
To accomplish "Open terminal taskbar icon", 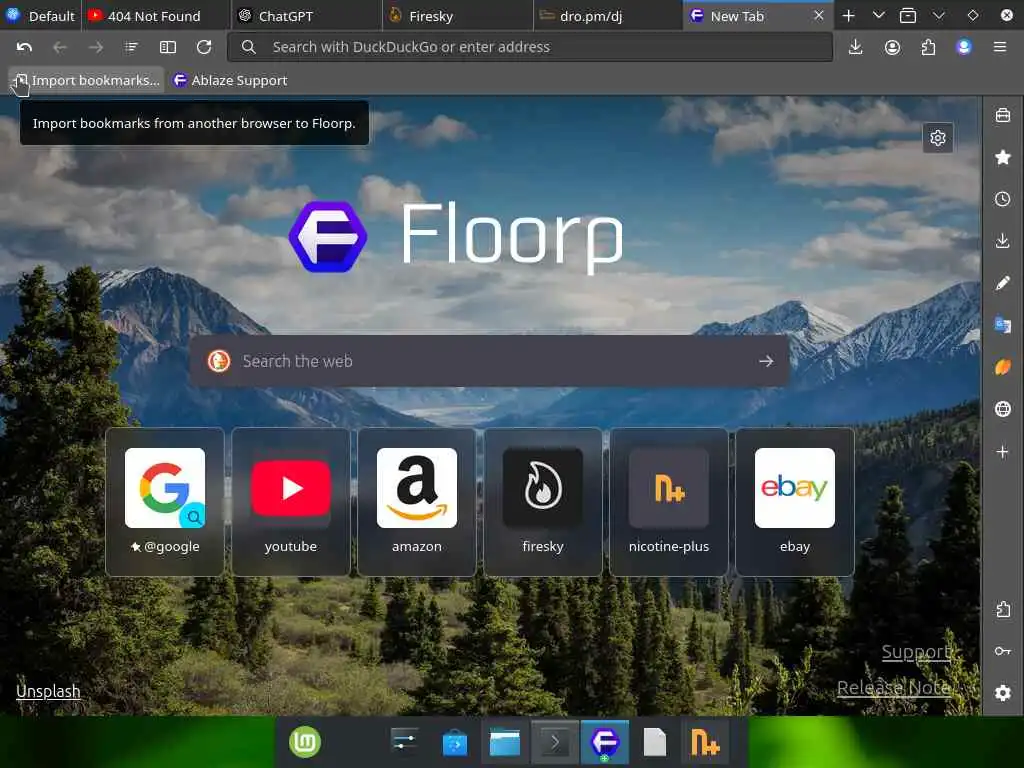I will tap(555, 743).
